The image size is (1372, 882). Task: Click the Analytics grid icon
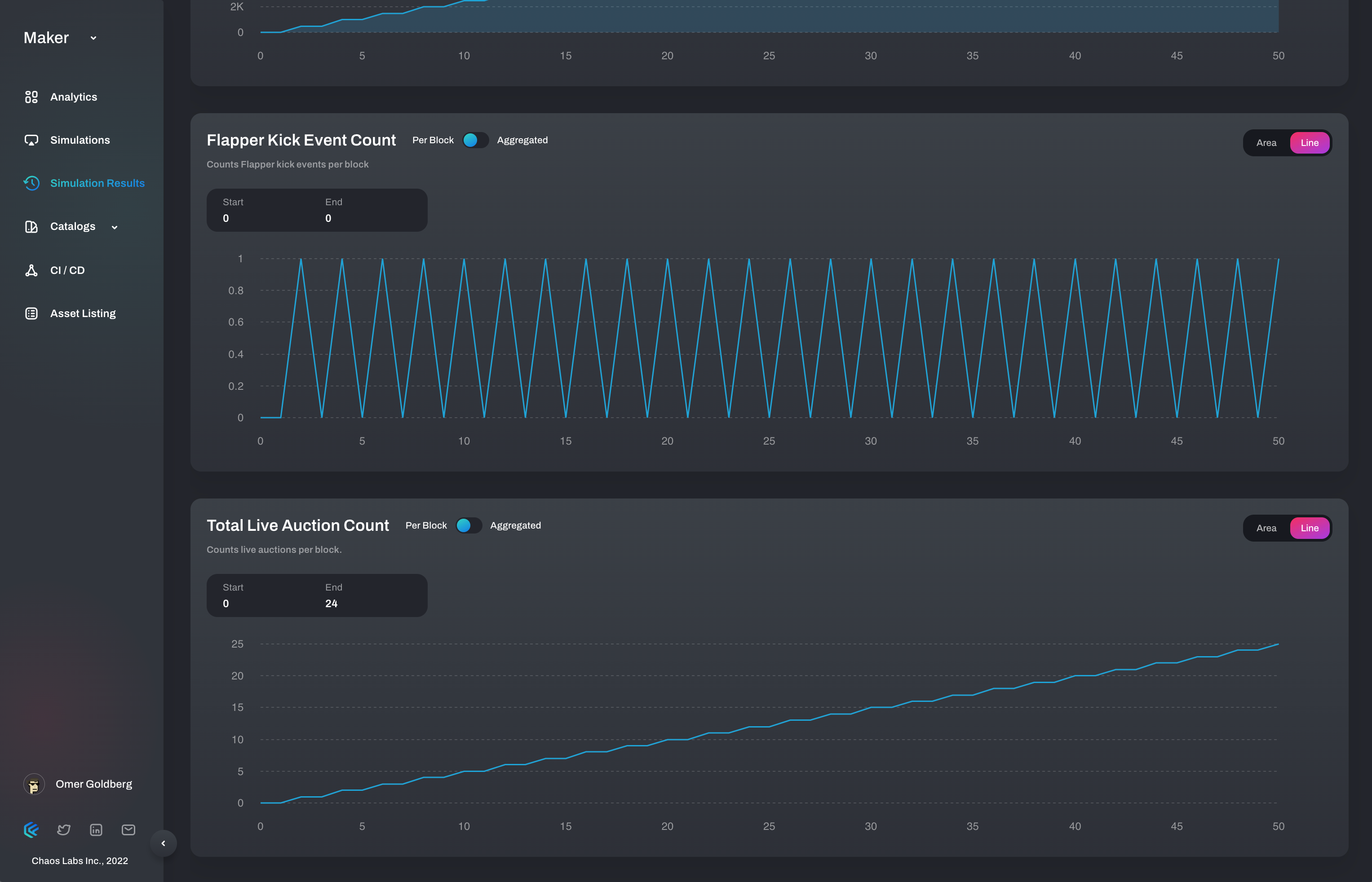[x=31, y=97]
